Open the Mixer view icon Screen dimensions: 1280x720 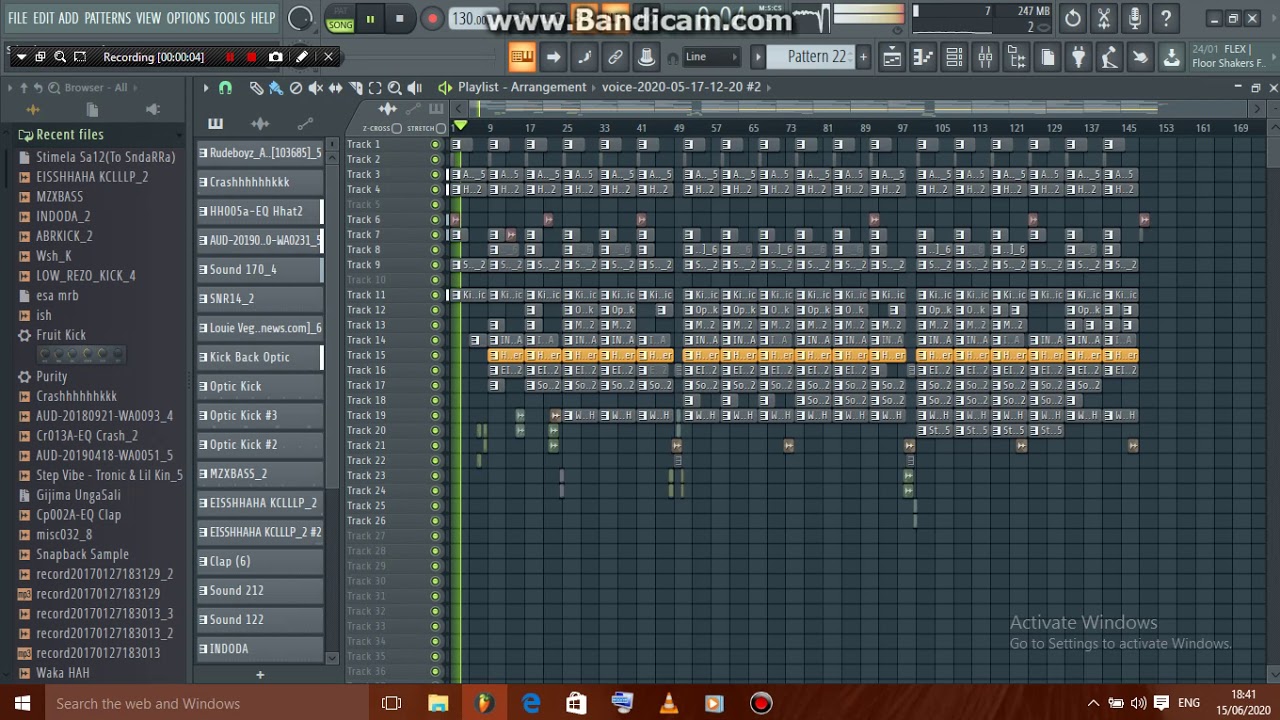(985, 57)
